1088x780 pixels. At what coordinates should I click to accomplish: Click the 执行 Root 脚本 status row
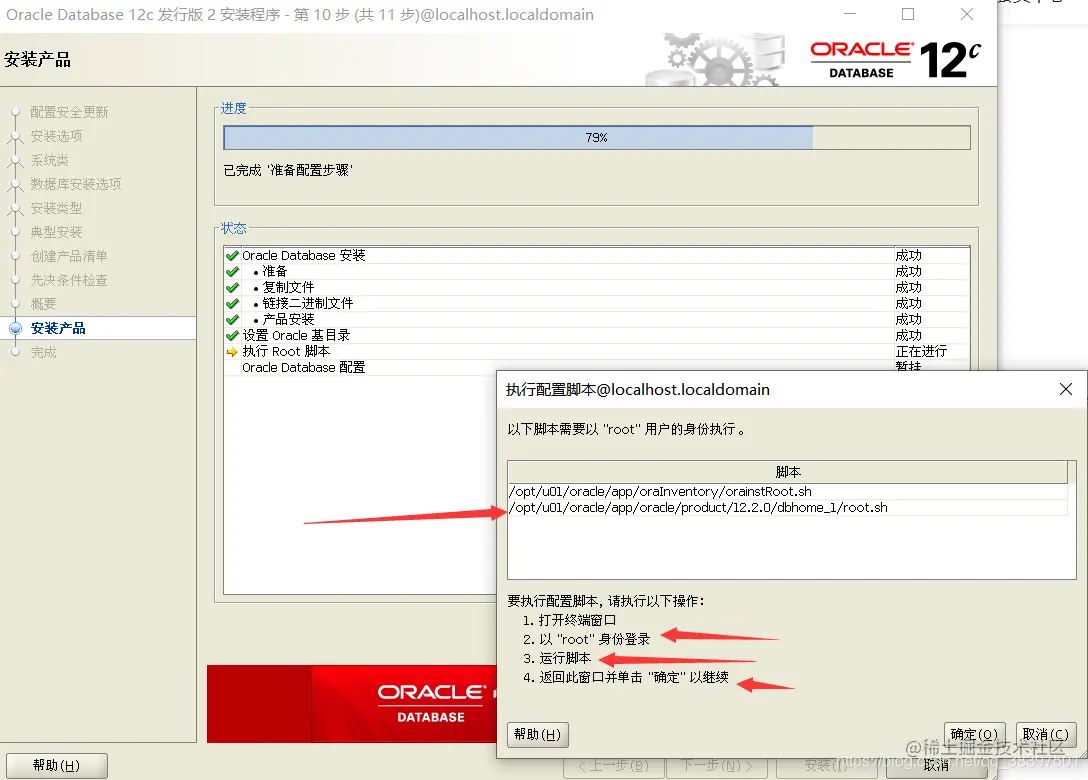[x=597, y=352]
